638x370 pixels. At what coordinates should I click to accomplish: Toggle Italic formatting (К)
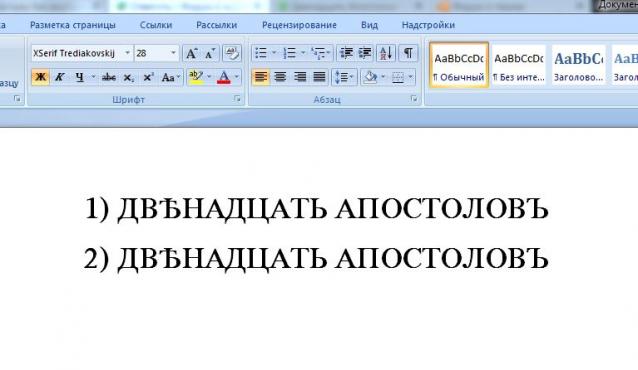point(59,77)
